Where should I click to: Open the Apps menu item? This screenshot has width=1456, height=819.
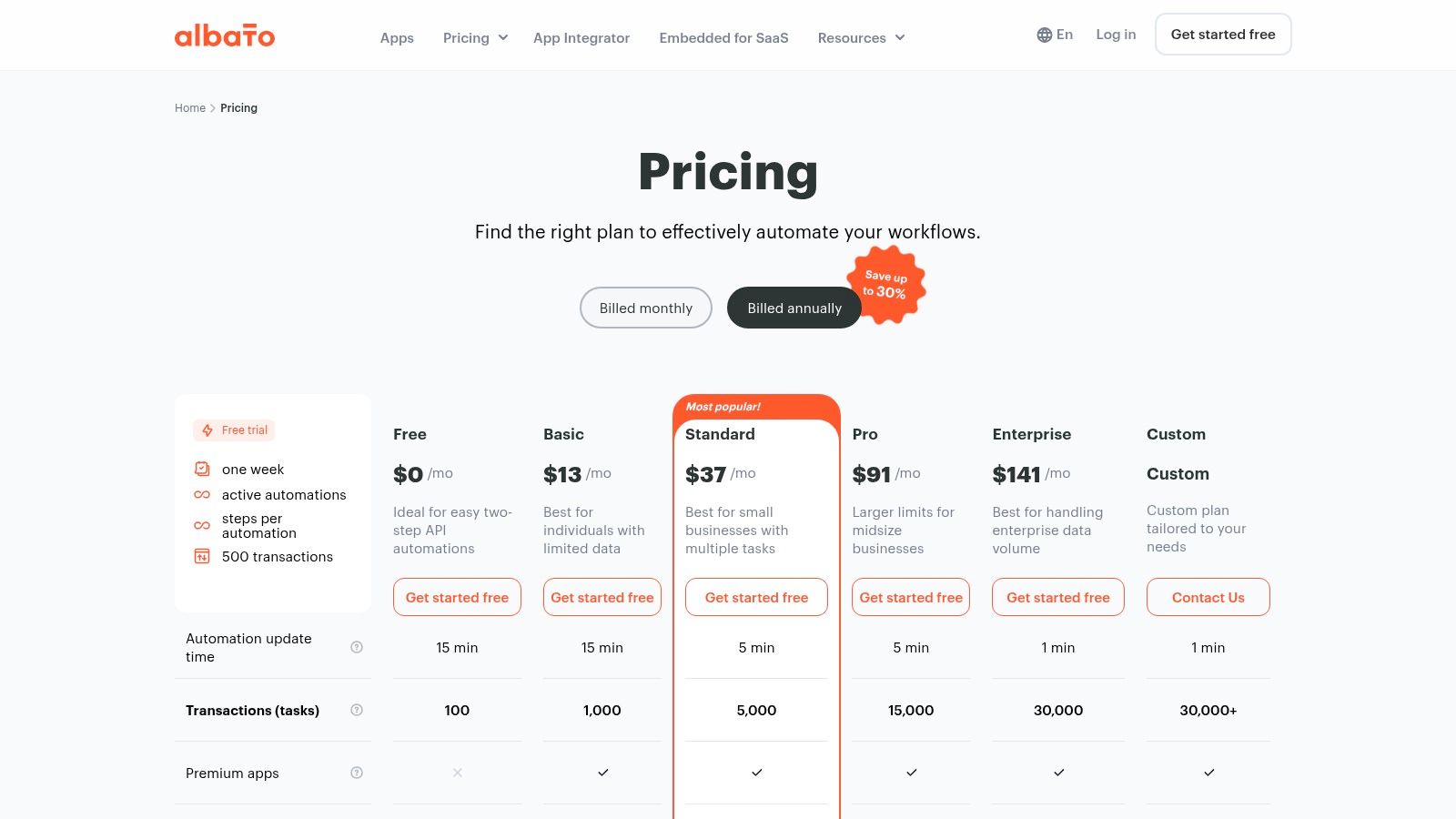point(397,38)
